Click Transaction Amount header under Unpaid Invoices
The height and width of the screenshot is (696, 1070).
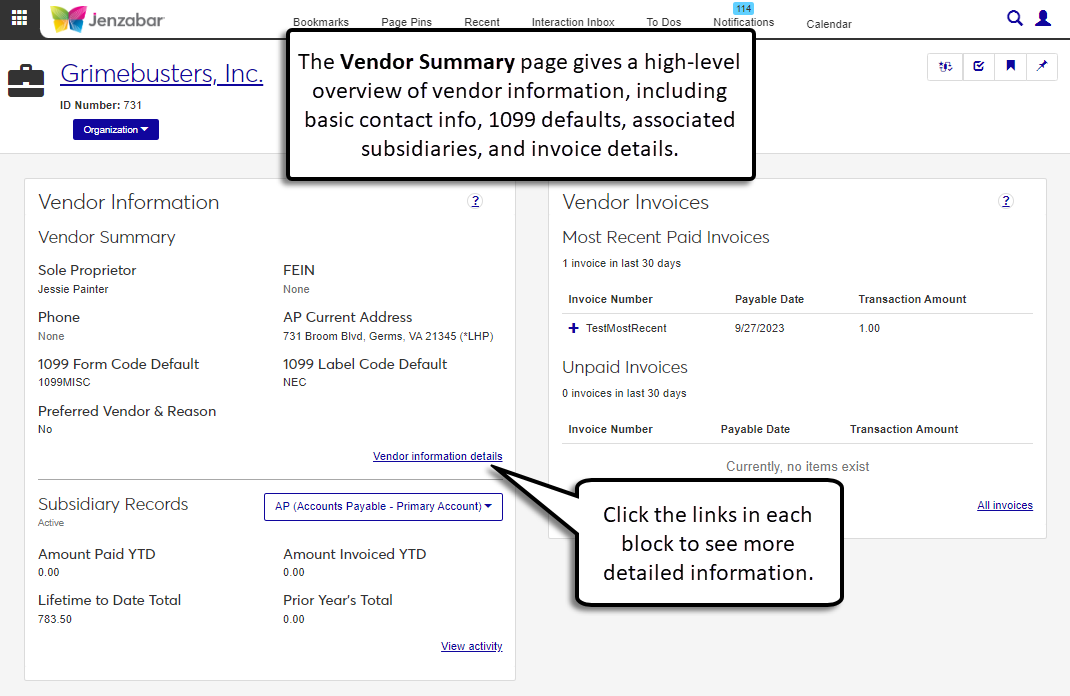pos(904,429)
